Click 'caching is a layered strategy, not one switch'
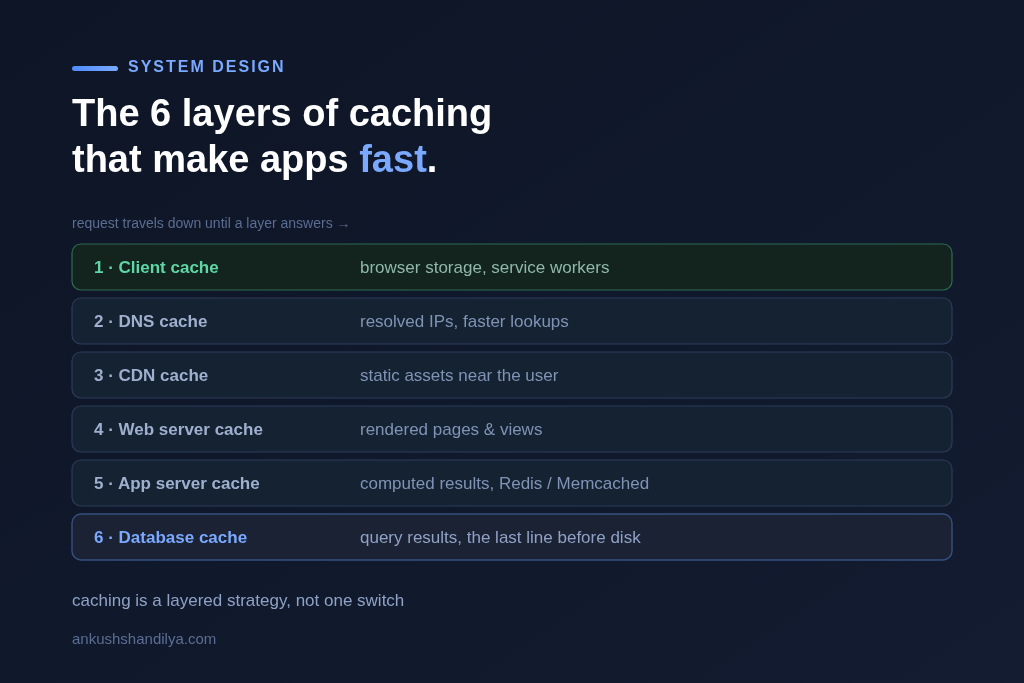The width and height of the screenshot is (1024, 683). pyautogui.click(x=238, y=601)
